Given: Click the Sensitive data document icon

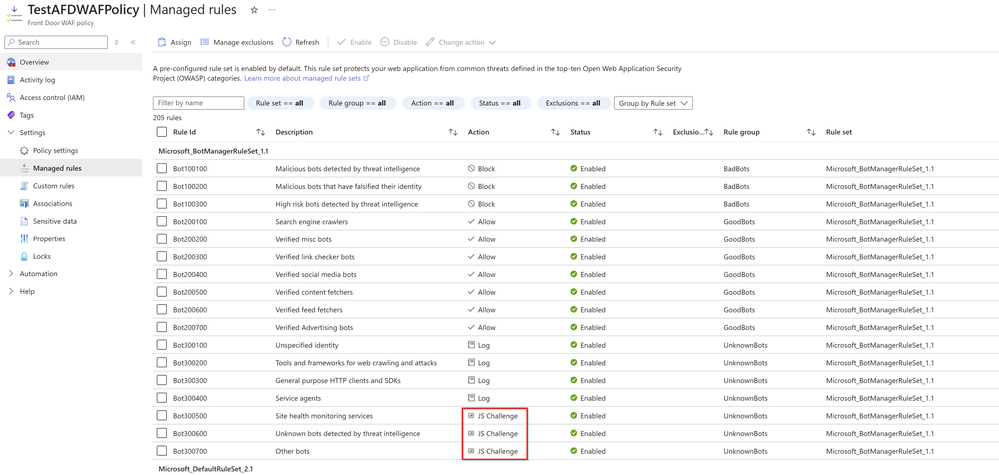Looking at the screenshot, I should click(x=24, y=221).
